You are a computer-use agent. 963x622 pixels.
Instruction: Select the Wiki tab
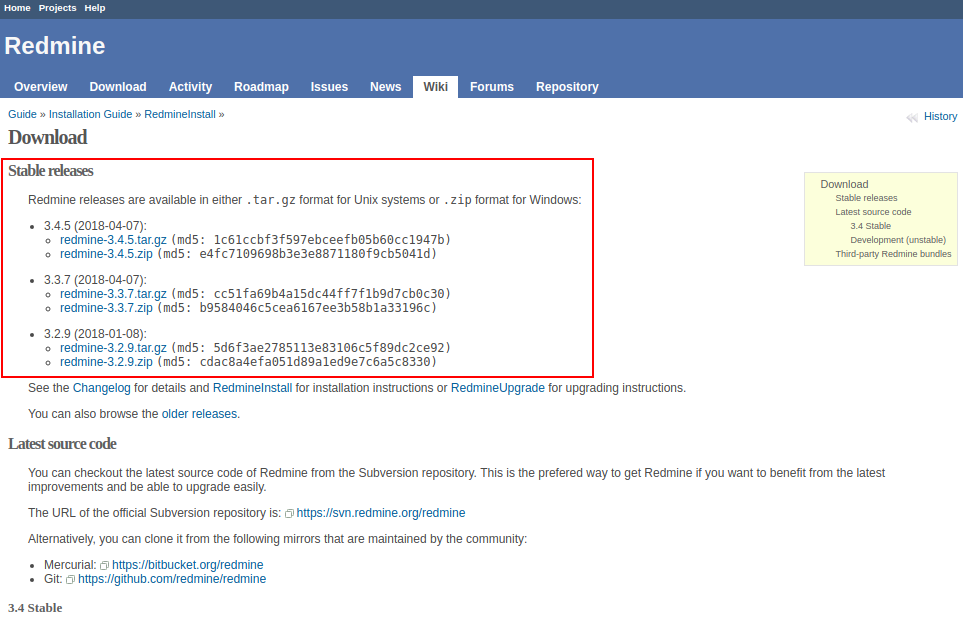[x=435, y=87]
